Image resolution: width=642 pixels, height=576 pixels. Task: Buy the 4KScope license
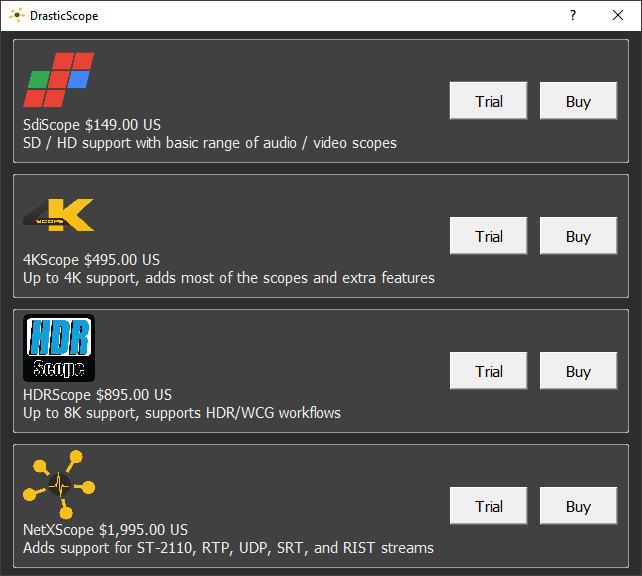click(578, 236)
